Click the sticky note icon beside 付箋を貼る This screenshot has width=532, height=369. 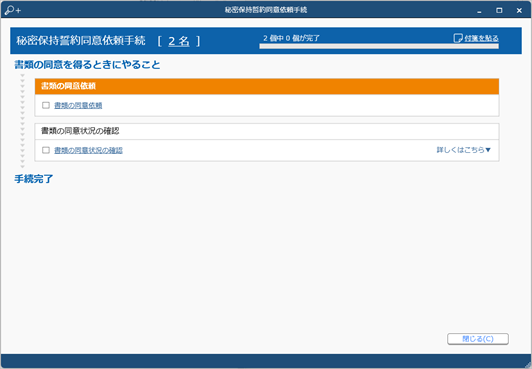pos(458,38)
